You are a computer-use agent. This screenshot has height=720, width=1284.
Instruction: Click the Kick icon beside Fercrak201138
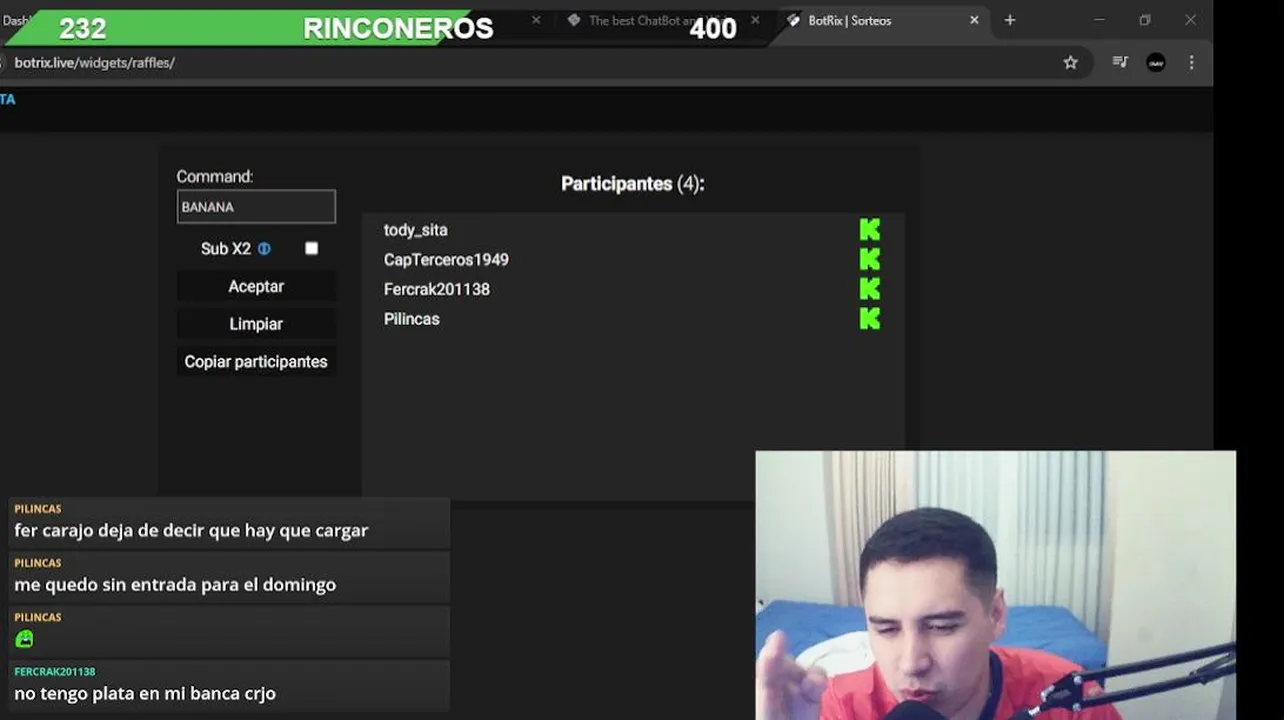(x=870, y=289)
